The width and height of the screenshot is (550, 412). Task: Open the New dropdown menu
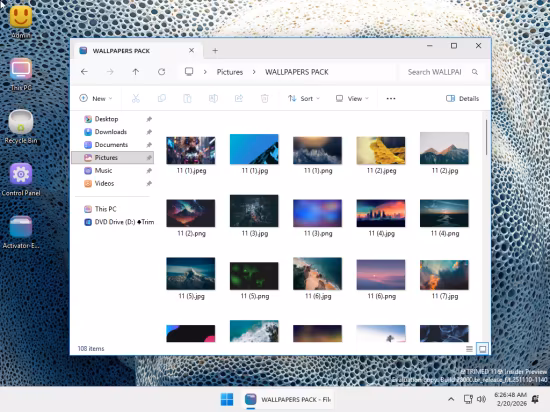[96, 99]
